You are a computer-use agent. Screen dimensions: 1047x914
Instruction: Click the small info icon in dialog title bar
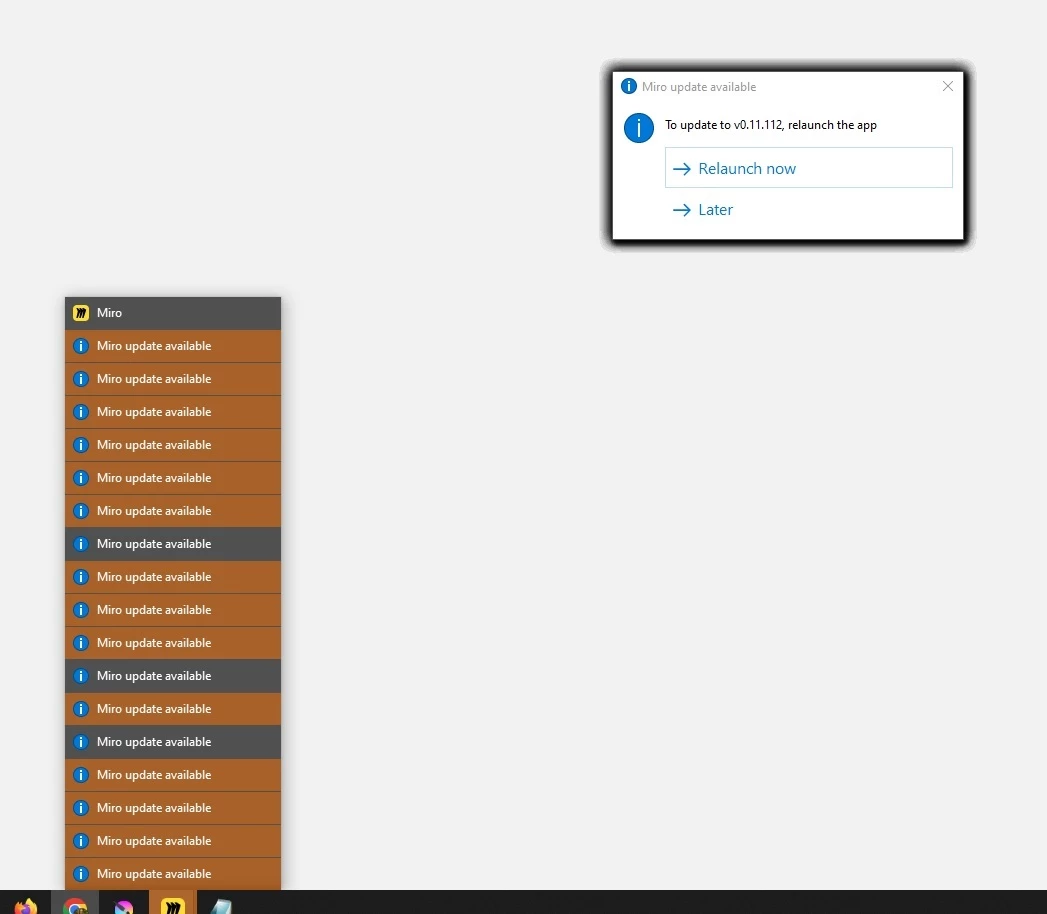[628, 86]
